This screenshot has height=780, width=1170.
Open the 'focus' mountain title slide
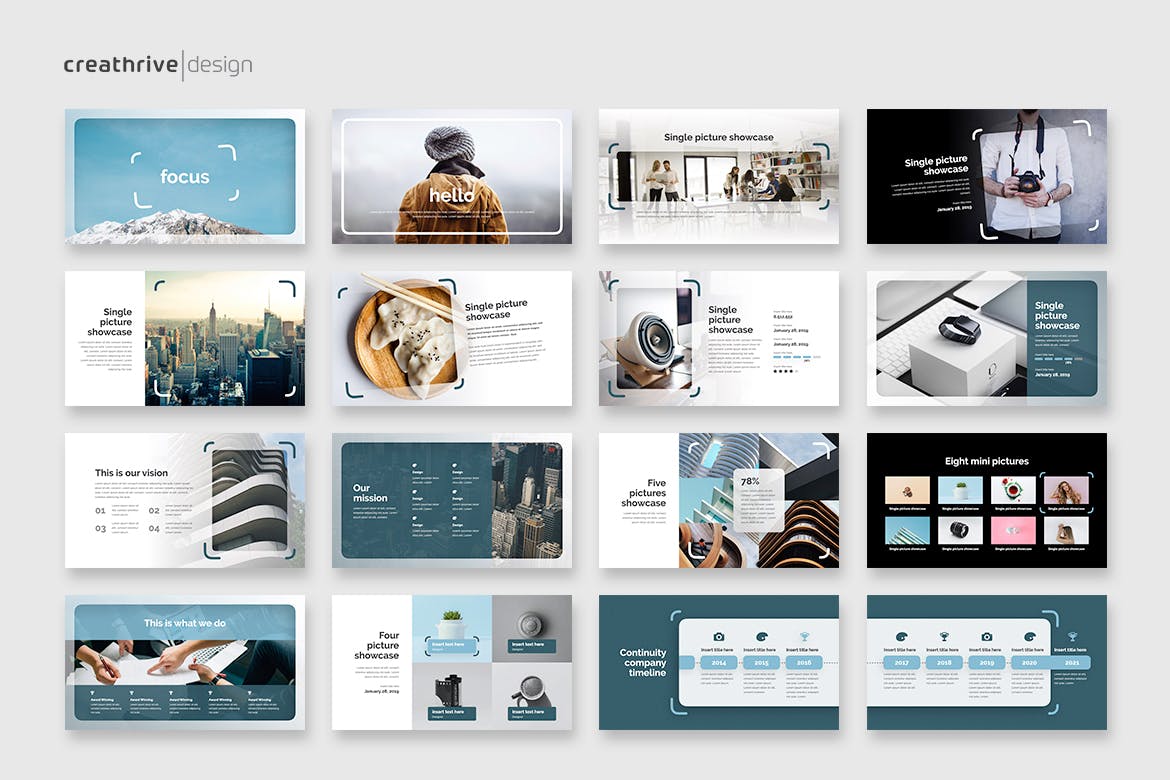185,177
